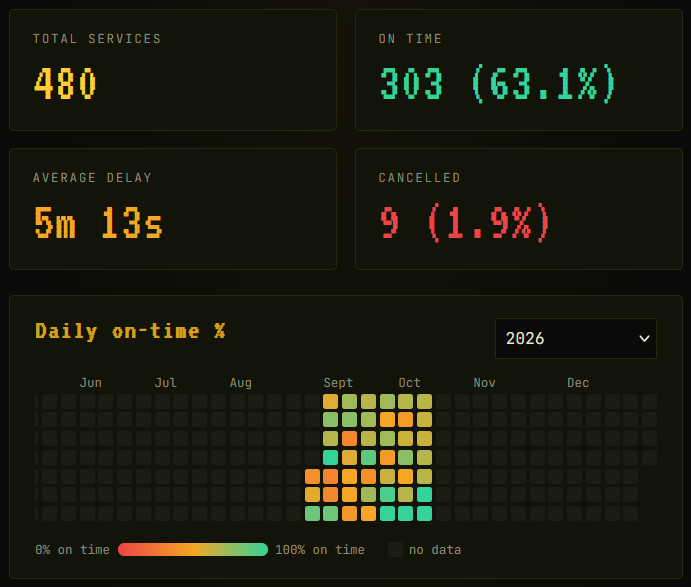Click the cancelled value 9 (1.9%)

pos(465,223)
